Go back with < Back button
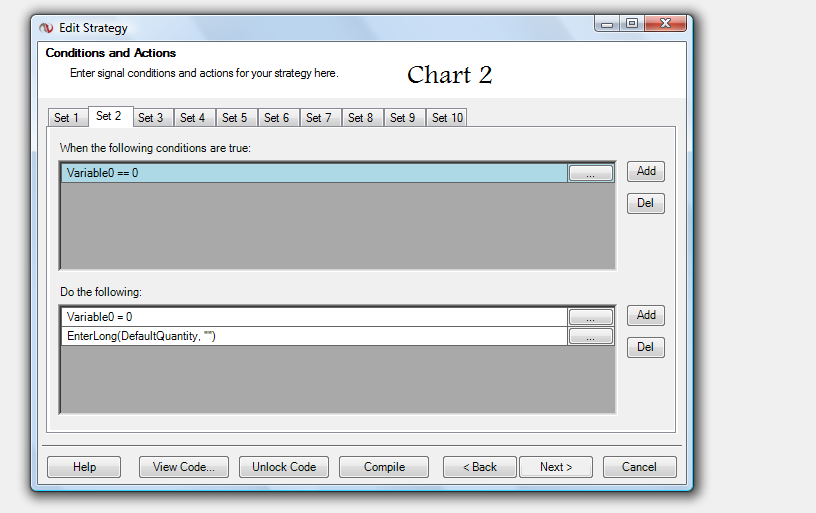 (x=480, y=467)
